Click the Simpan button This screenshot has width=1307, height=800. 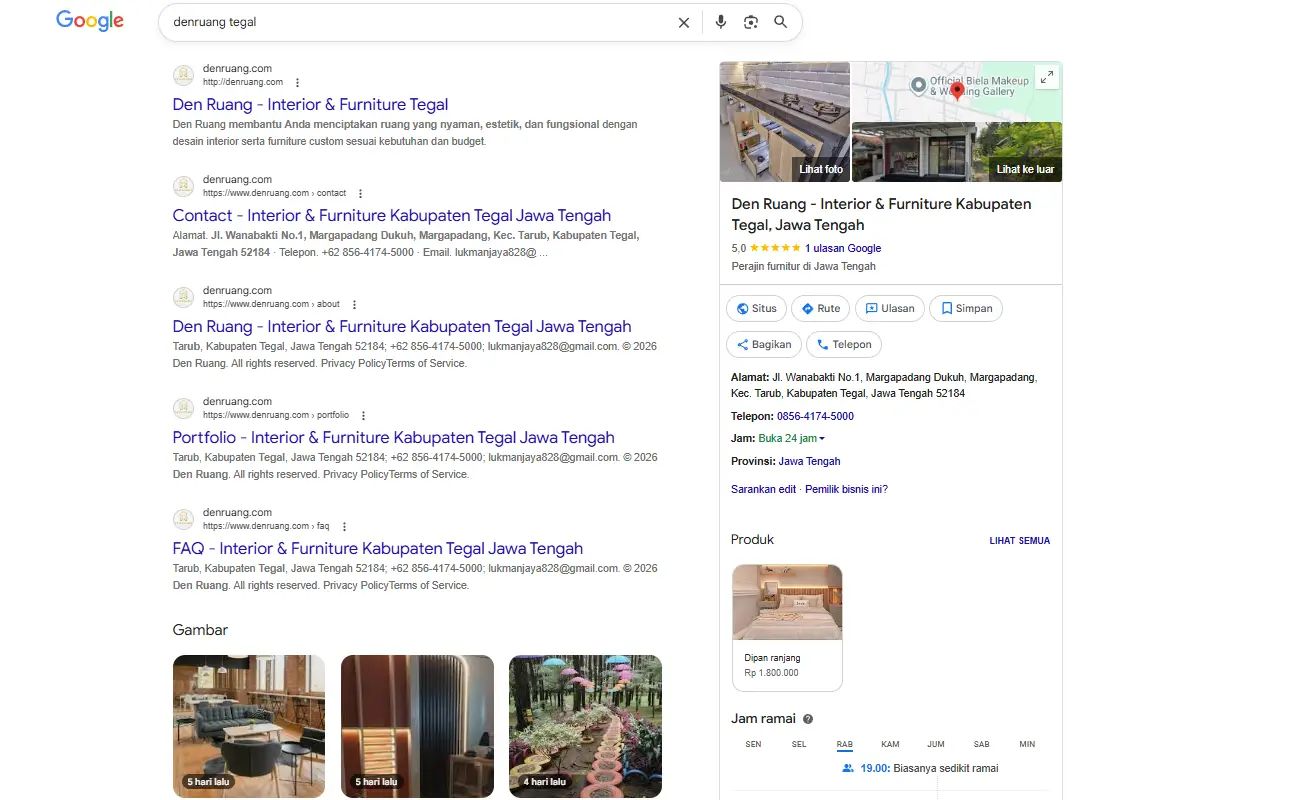966,308
